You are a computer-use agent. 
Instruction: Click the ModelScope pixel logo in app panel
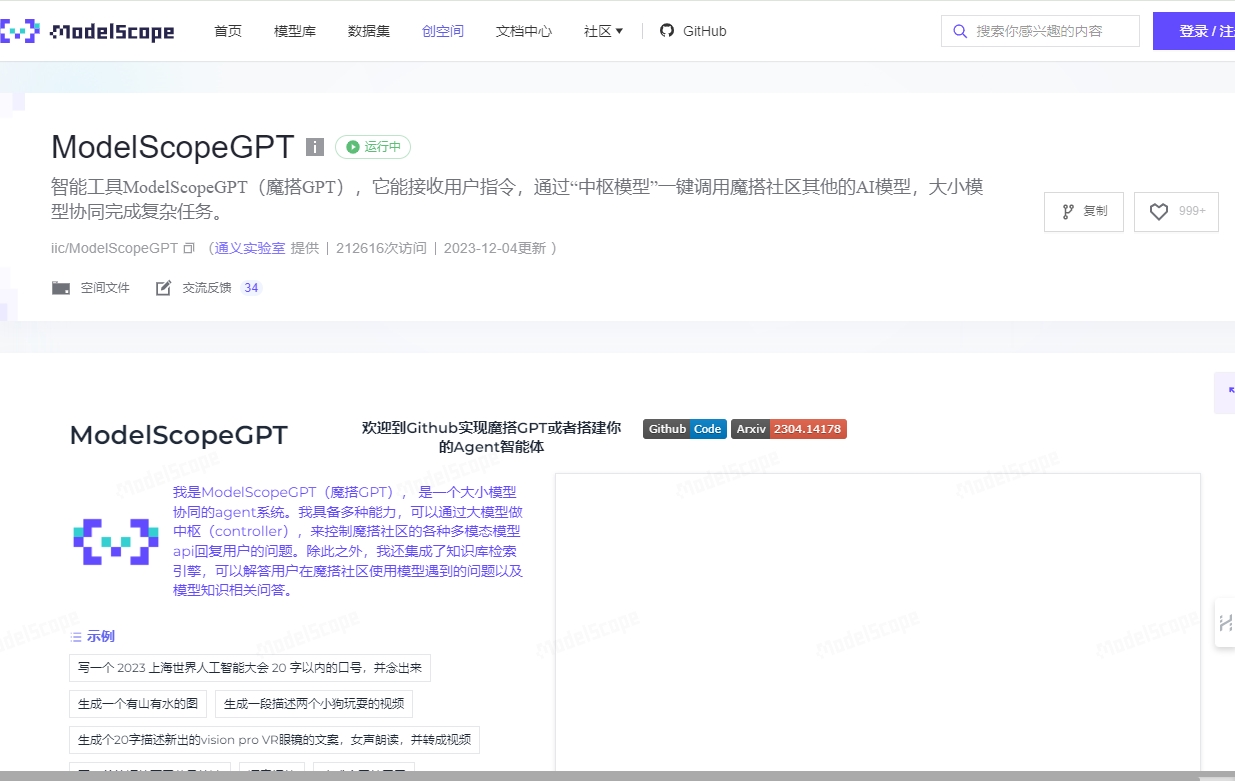[116, 541]
